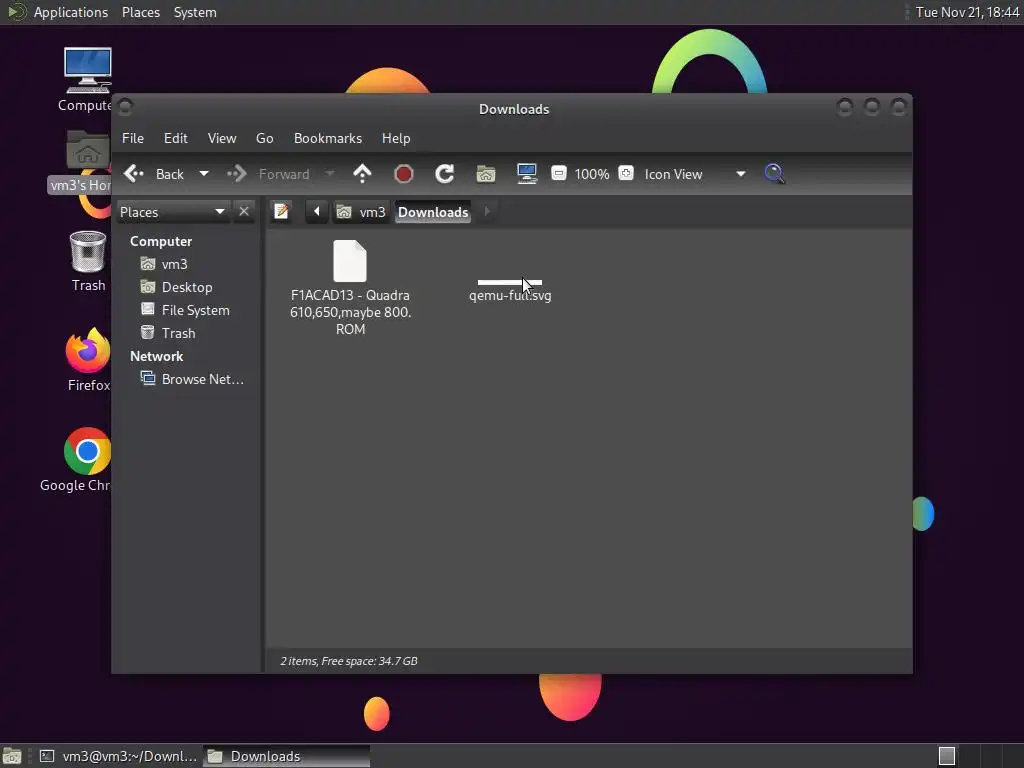This screenshot has width=1024, height=768.
Task: Open the Edit menu
Action: point(176,138)
